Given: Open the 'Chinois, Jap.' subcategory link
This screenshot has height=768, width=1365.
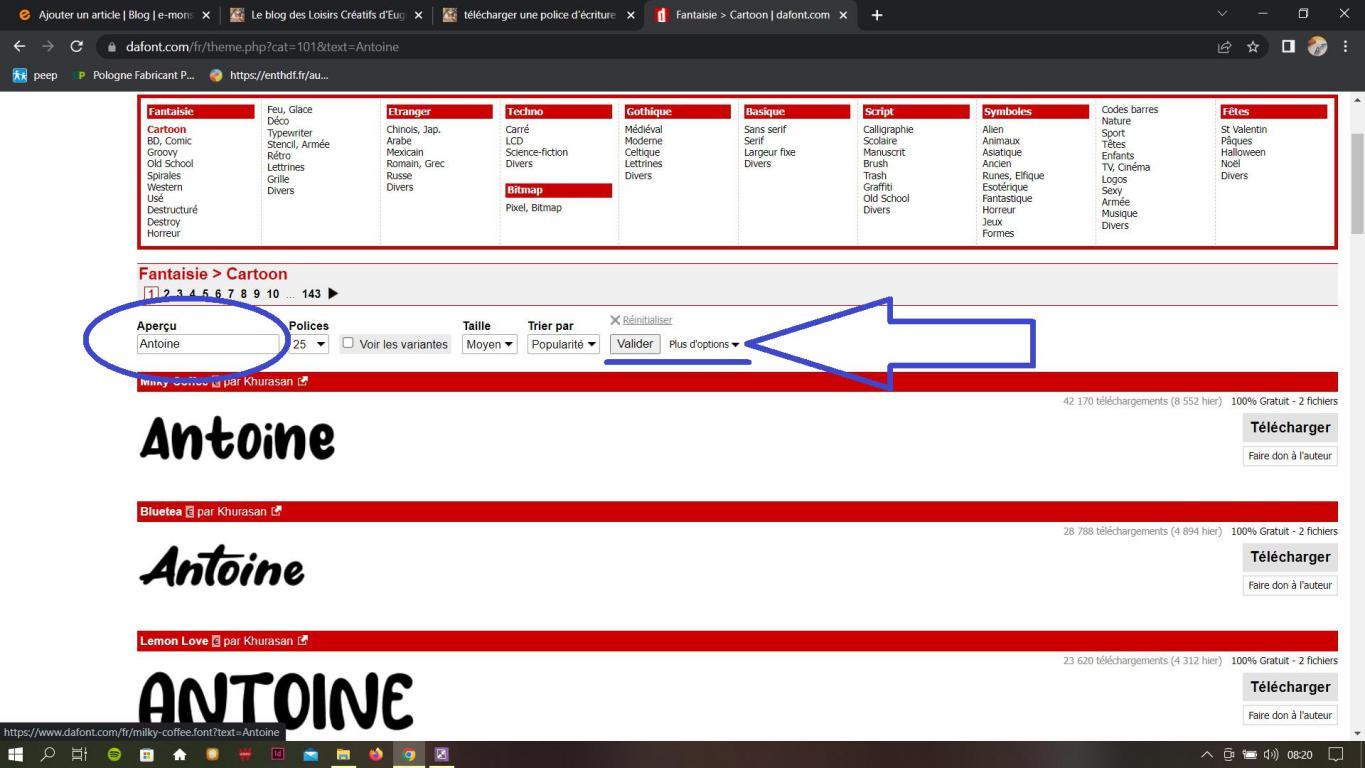Looking at the screenshot, I should 413,130.
